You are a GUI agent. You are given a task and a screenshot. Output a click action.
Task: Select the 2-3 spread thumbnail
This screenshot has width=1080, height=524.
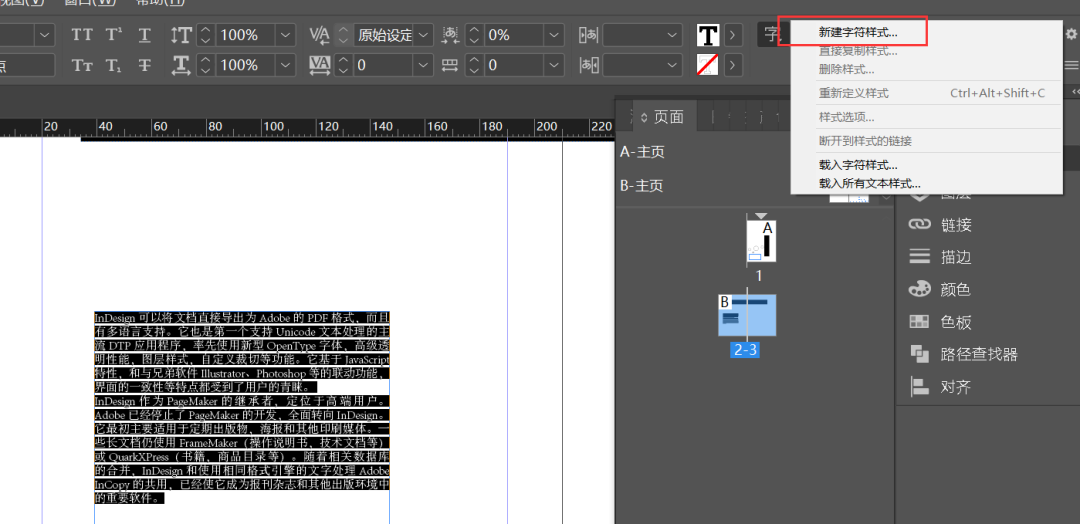tap(747, 315)
